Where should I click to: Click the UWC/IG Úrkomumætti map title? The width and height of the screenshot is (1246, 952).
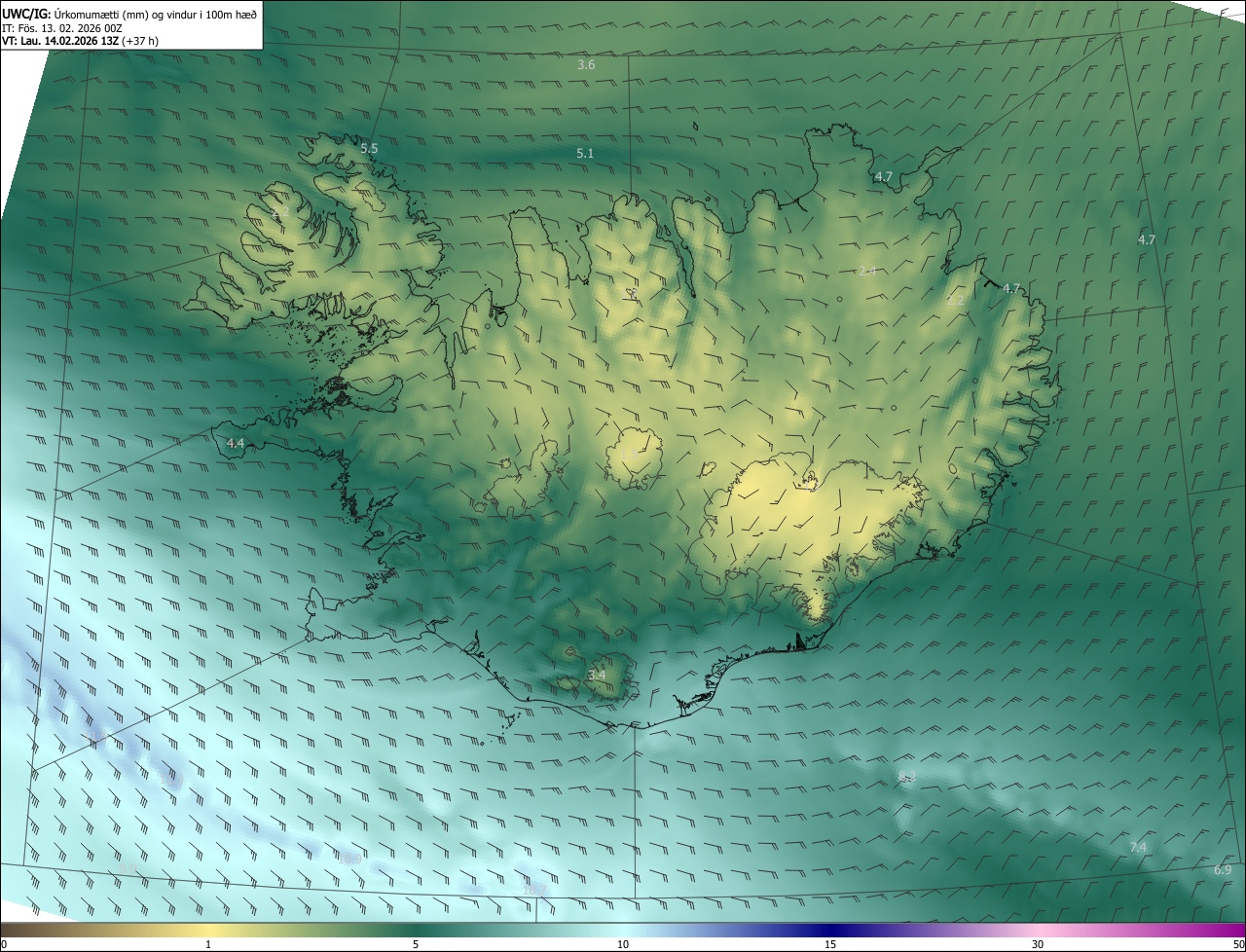click(129, 14)
